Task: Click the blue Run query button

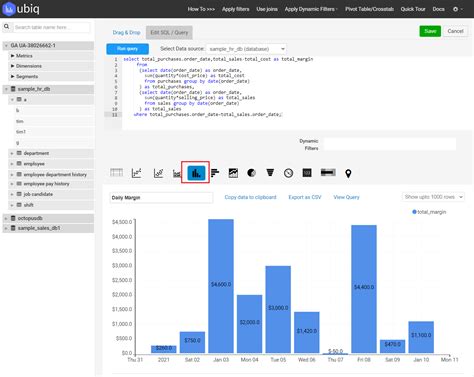Action: pyautogui.click(x=128, y=49)
